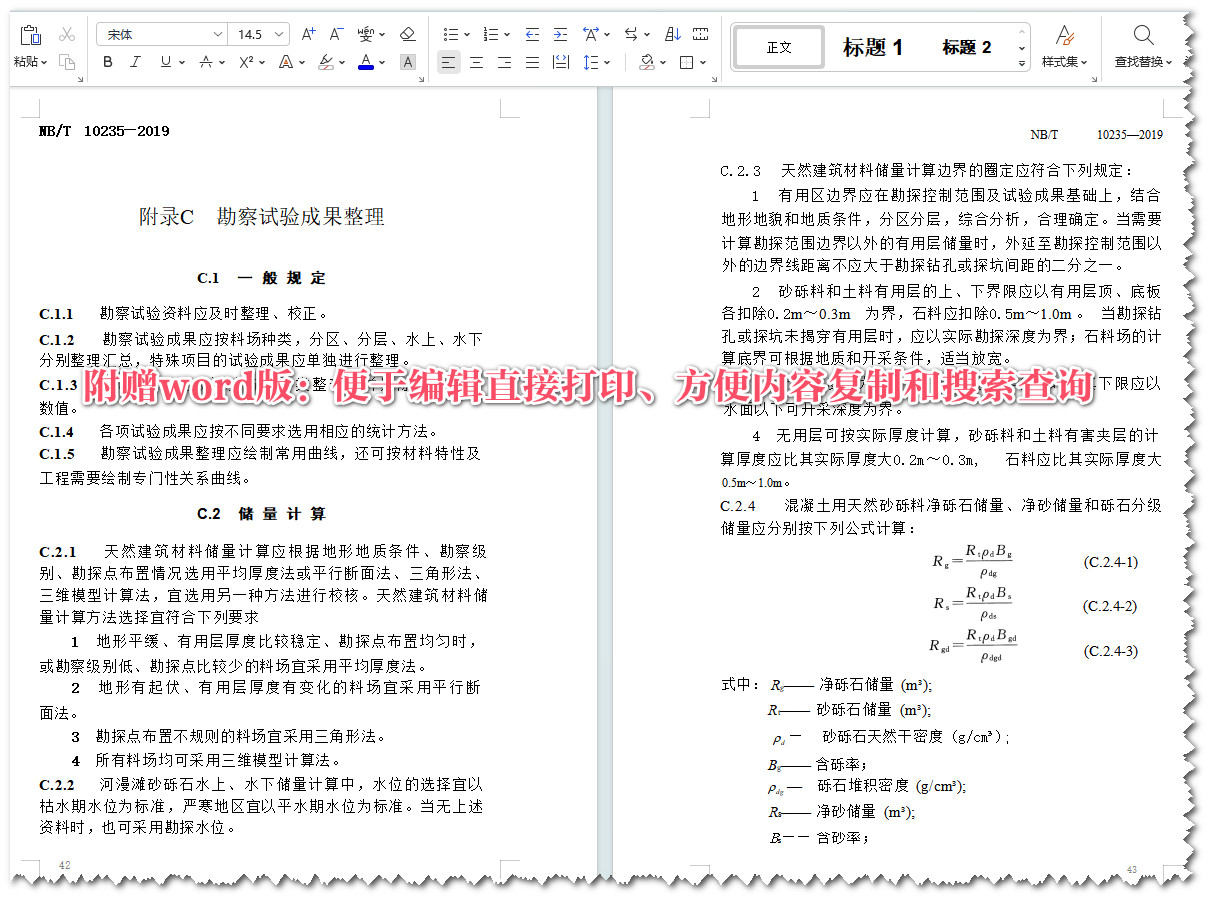Image resolution: width=1212 pixels, height=902 pixels.
Task: Click the Decrease Indent icon
Action: [533, 33]
